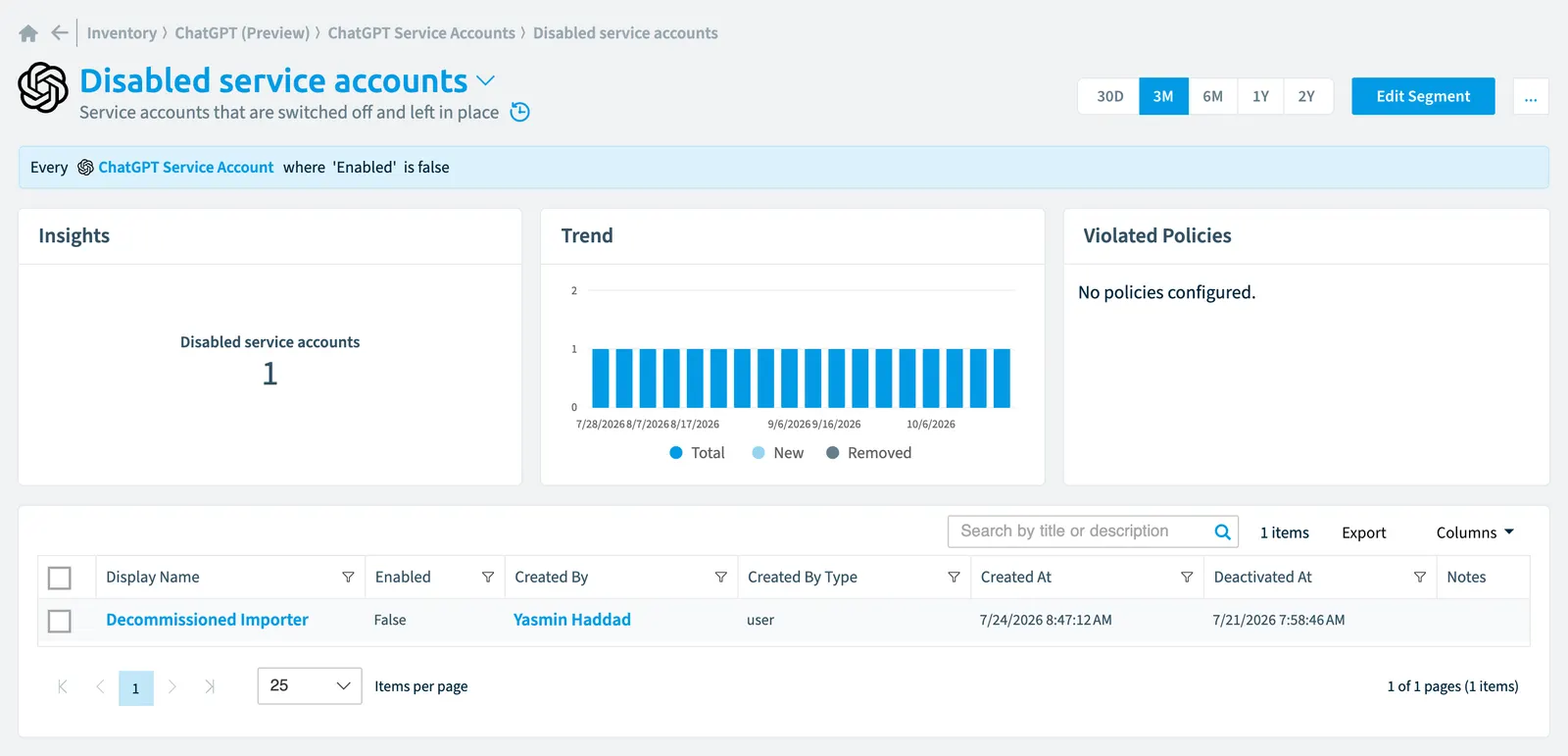Viewport: 1568px width, 756px height.
Task: Filter the Display Name column
Action: [348, 578]
